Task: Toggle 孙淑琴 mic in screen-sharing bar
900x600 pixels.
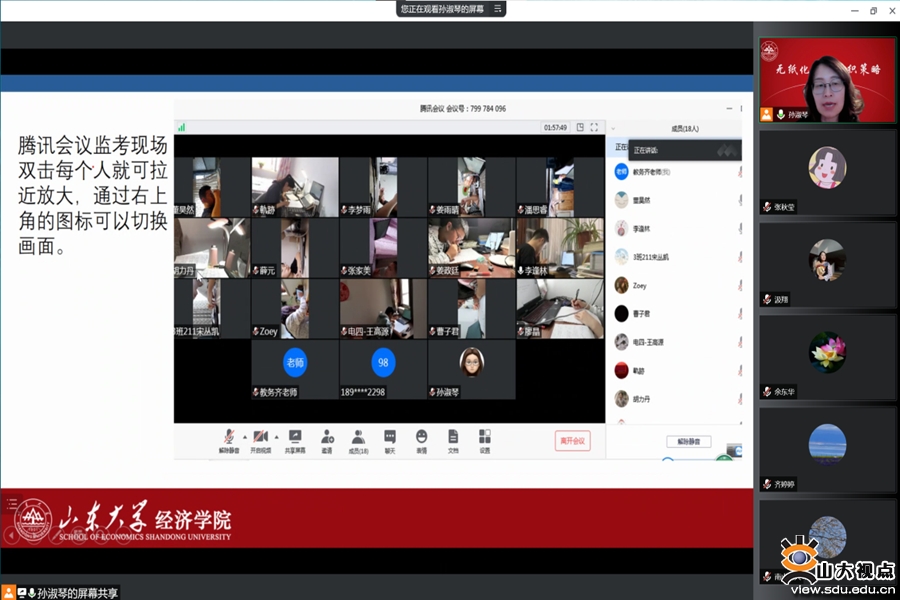Action: point(31,592)
